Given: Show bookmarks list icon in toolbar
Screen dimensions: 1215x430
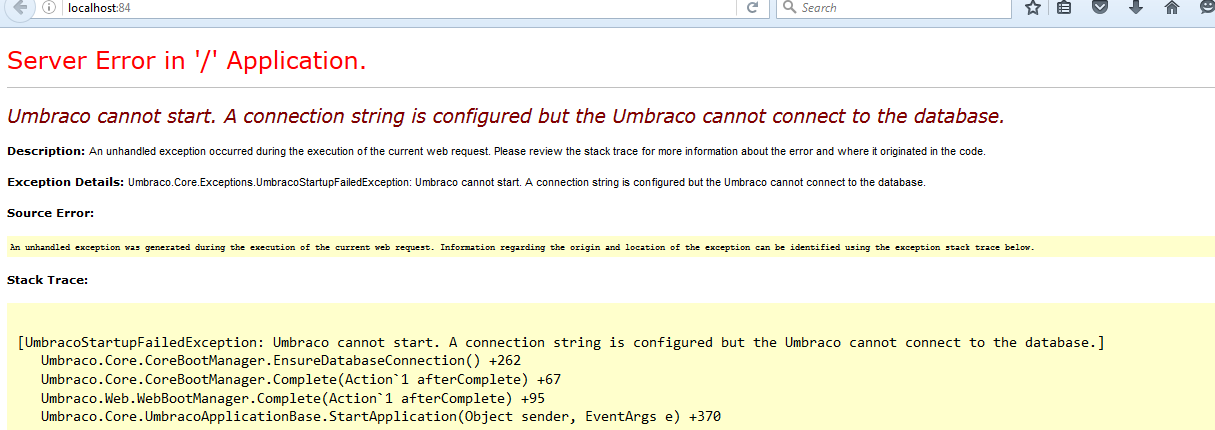Looking at the screenshot, I should (x=1065, y=8).
